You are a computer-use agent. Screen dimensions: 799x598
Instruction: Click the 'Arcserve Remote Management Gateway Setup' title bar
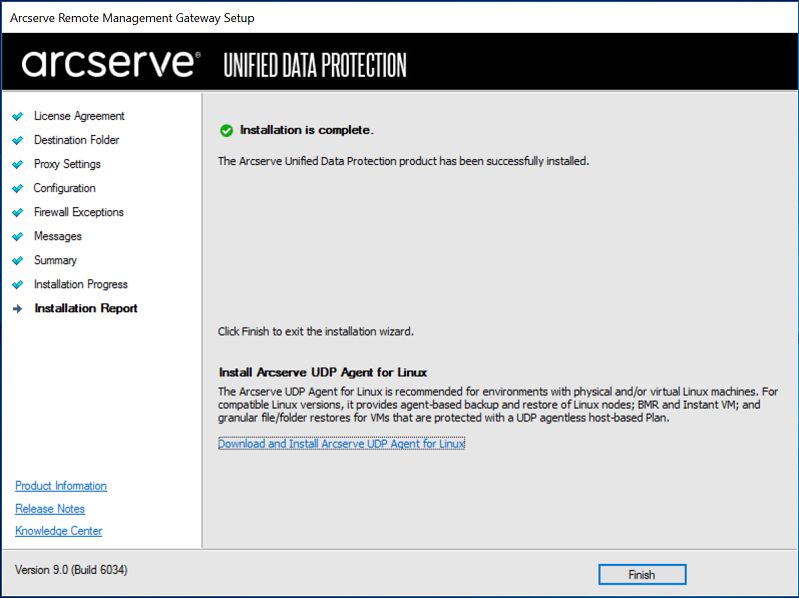click(132, 18)
